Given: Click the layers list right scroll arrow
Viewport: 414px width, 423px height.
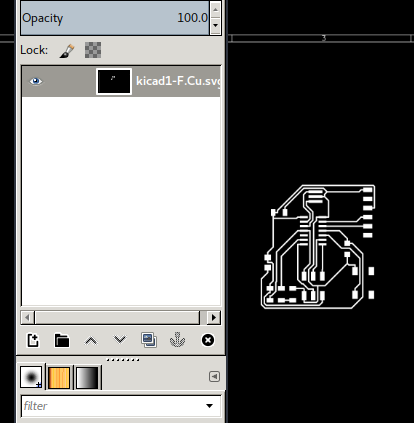Looking at the screenshot, I should click(x=214, y=318).
